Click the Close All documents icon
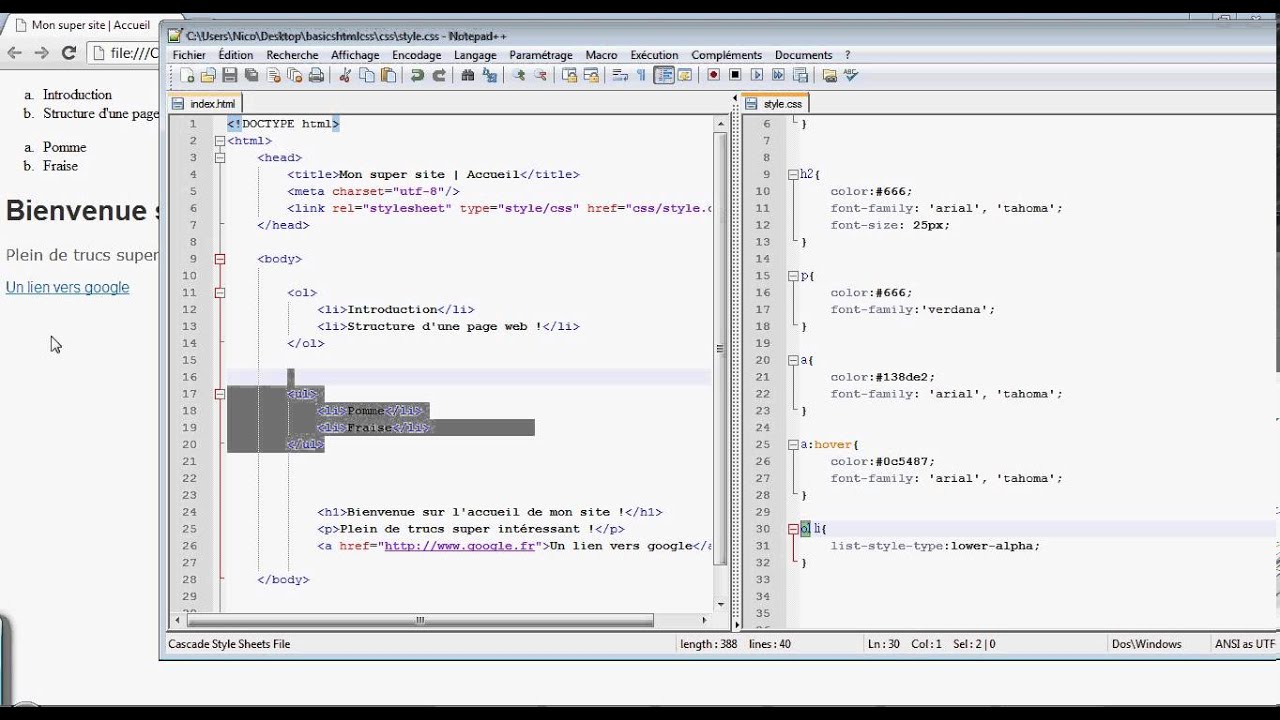The image size is (1280, 720). pyautogui.click(x=294, y=75)
